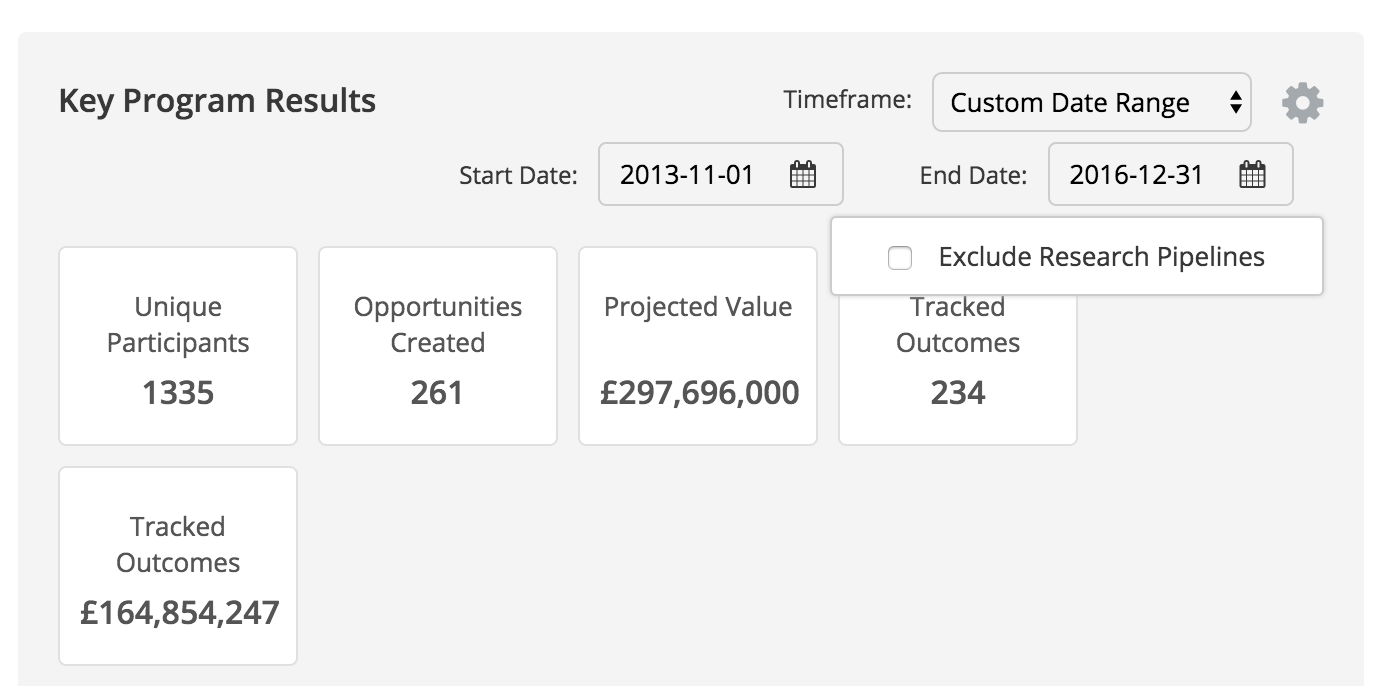Click the settings gear icon
This screenshot has height=686, width=1392.
point(1302,103)
